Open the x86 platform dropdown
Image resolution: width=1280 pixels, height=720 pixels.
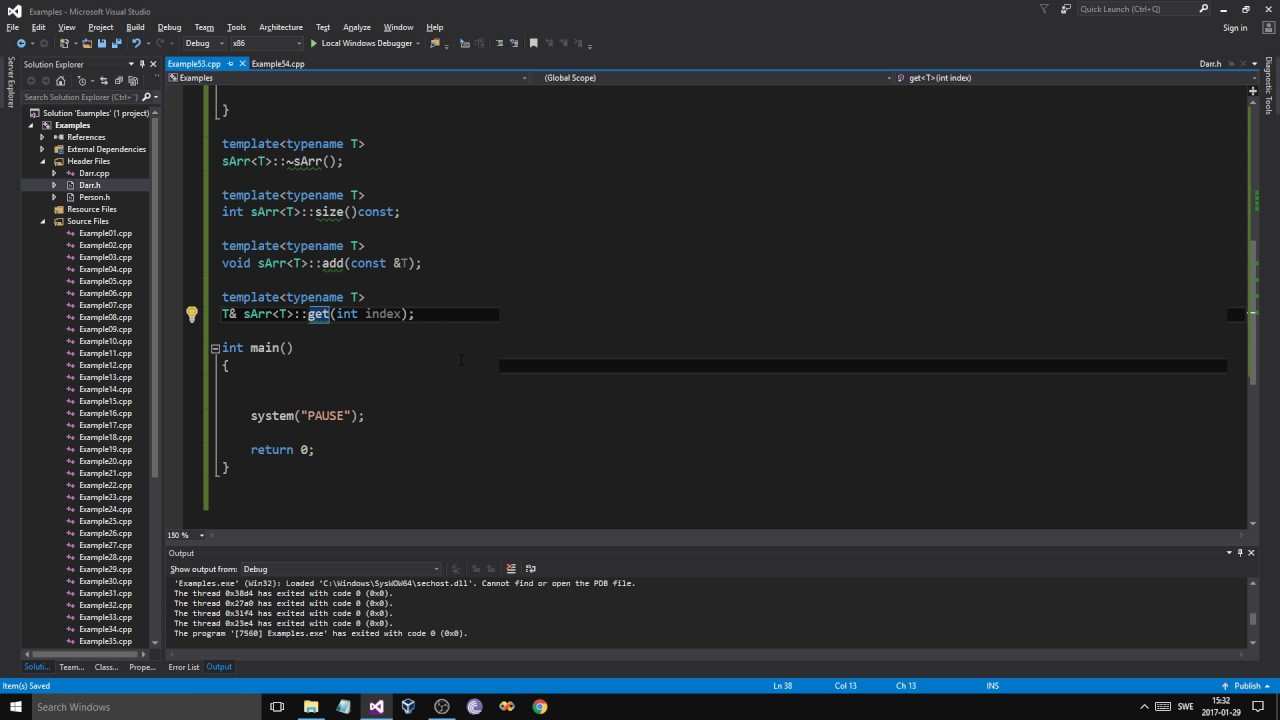coord(266,44)
